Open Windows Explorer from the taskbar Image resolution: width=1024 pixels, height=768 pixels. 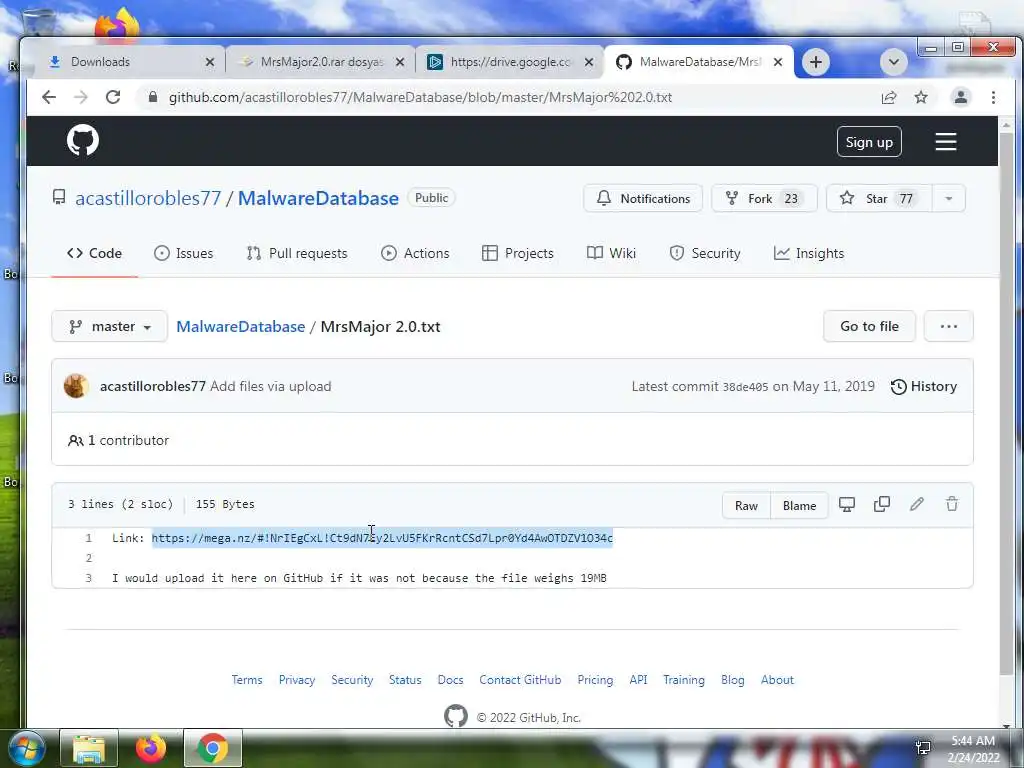89,748
